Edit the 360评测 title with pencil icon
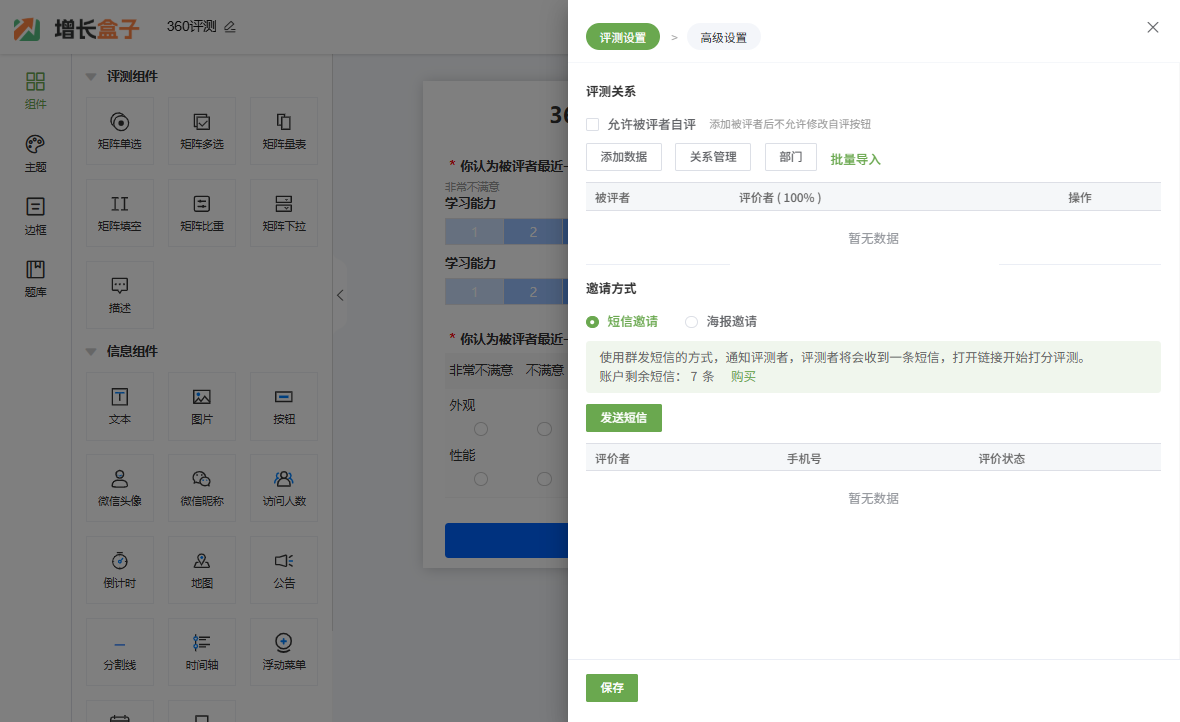The height and width of the screenshot is (722, 1180). 230,27
